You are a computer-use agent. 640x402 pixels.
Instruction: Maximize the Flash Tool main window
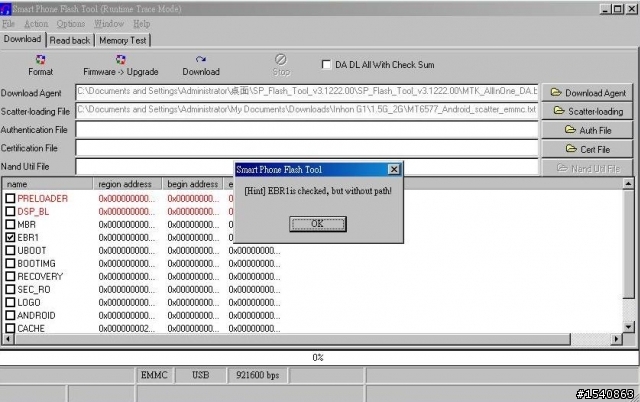click(618, 9)
